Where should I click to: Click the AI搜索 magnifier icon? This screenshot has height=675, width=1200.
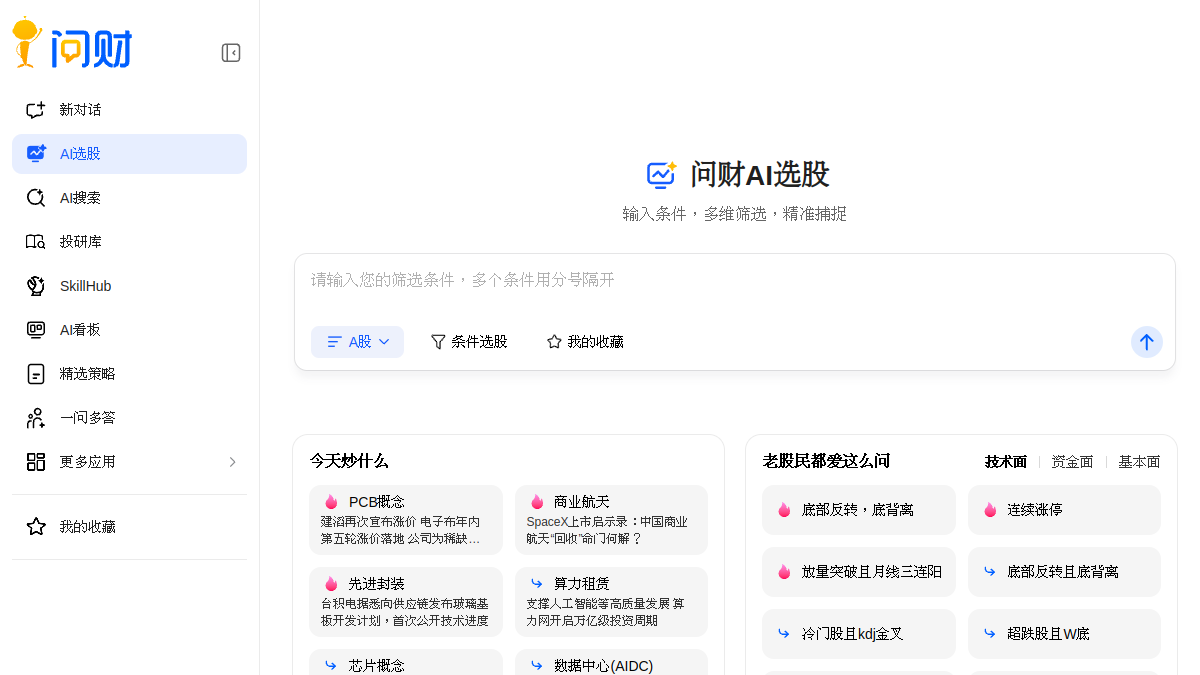(x=36, y=198)
